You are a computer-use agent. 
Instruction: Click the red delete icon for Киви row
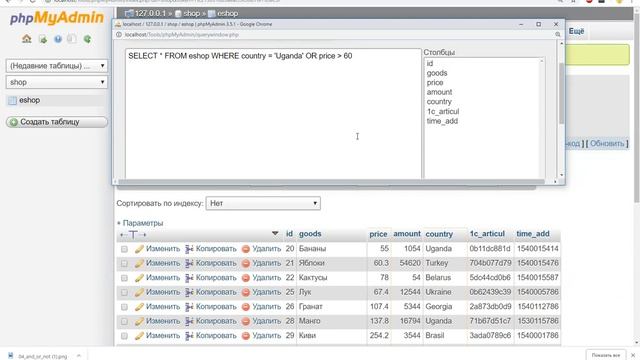click(x=246, y=336)
